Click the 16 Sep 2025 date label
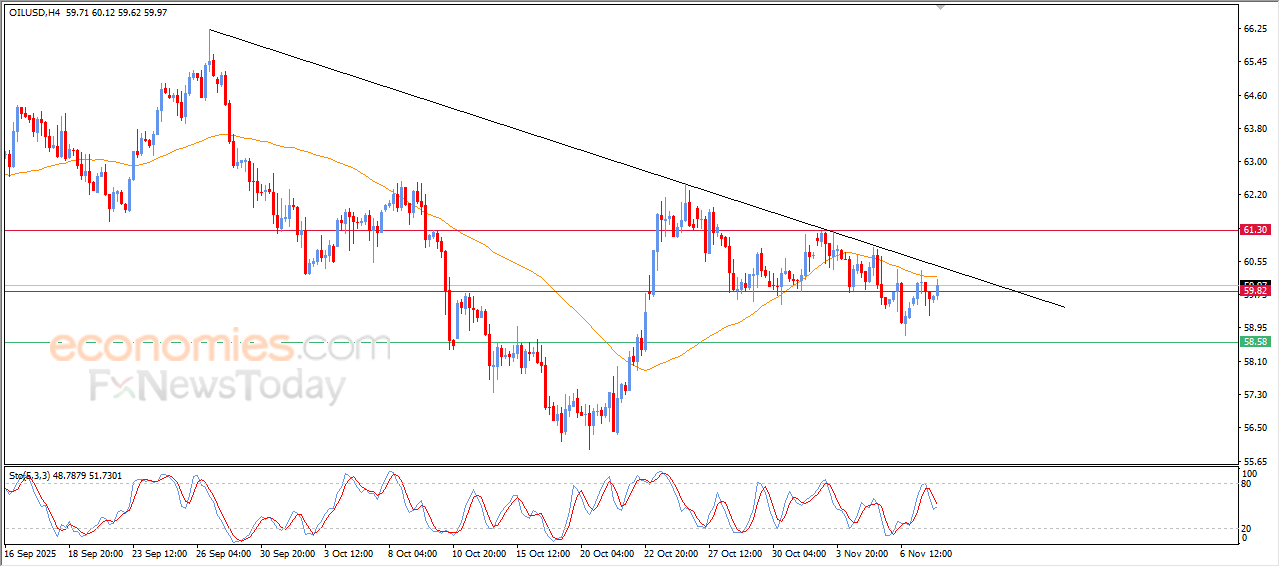The height and width of the screenshot is (567, 1280). click(x=32, y=552)
